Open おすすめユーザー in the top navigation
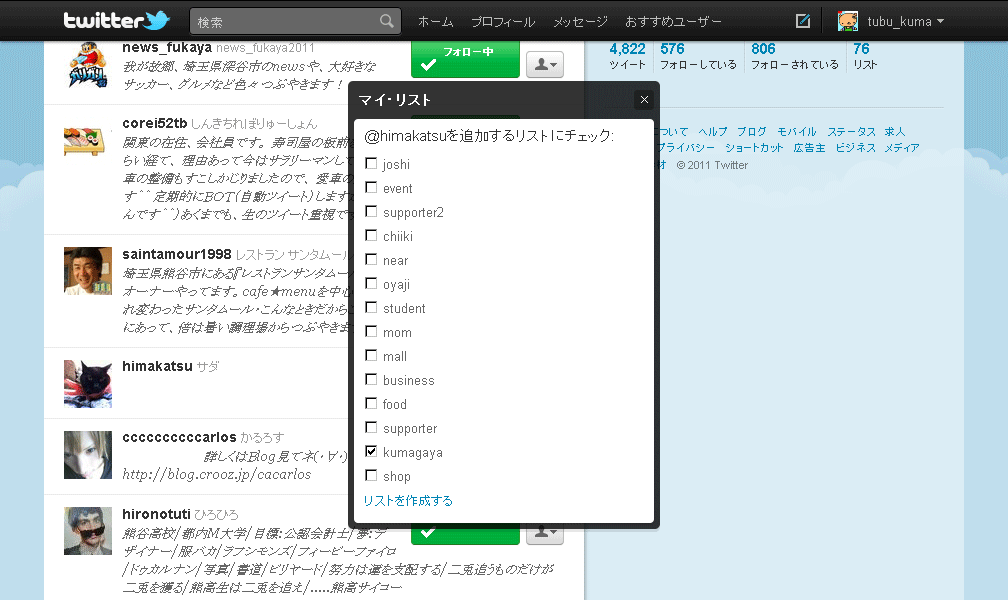Viewport: 1008px width, 600px height. [x=673, y=22]
